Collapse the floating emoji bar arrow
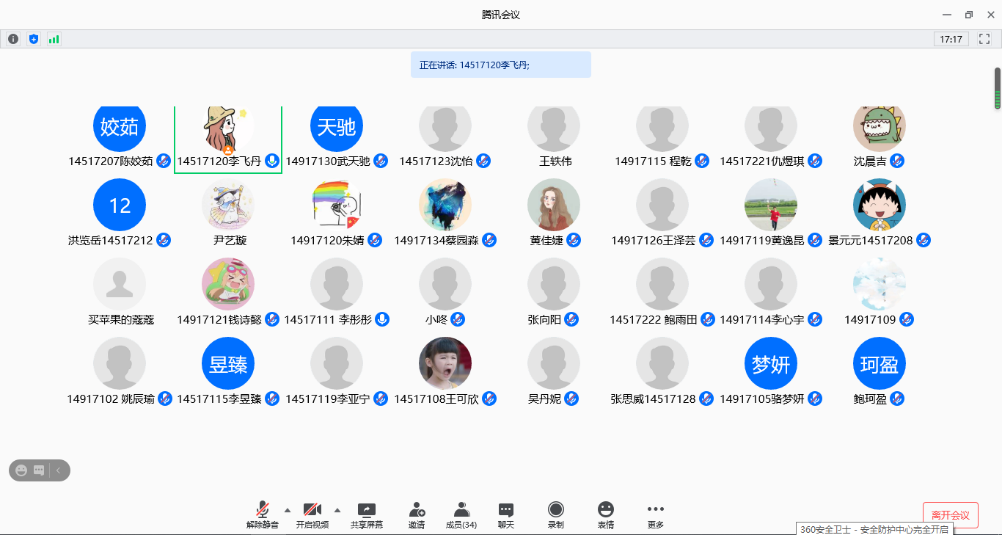 58,470
